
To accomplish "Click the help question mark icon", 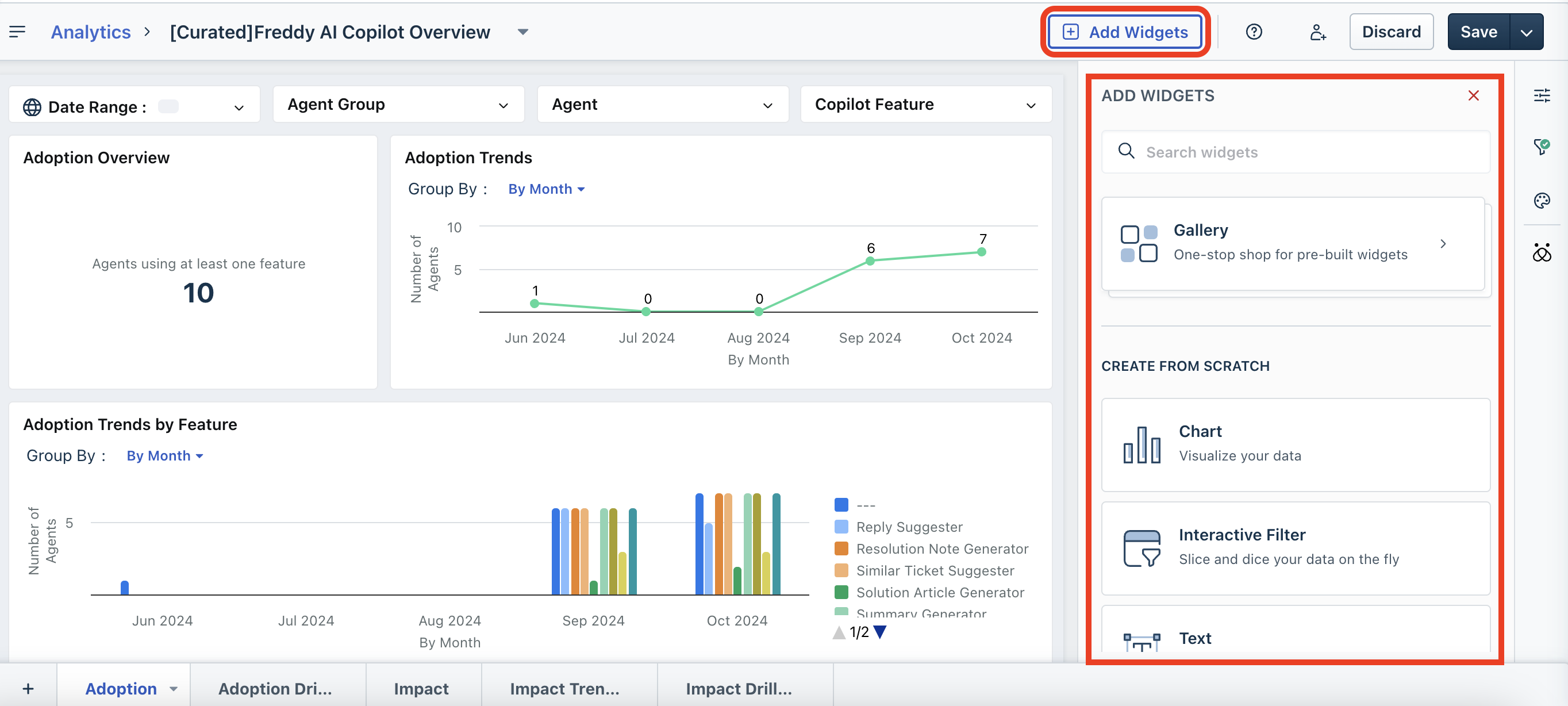I will (1253, 32).
